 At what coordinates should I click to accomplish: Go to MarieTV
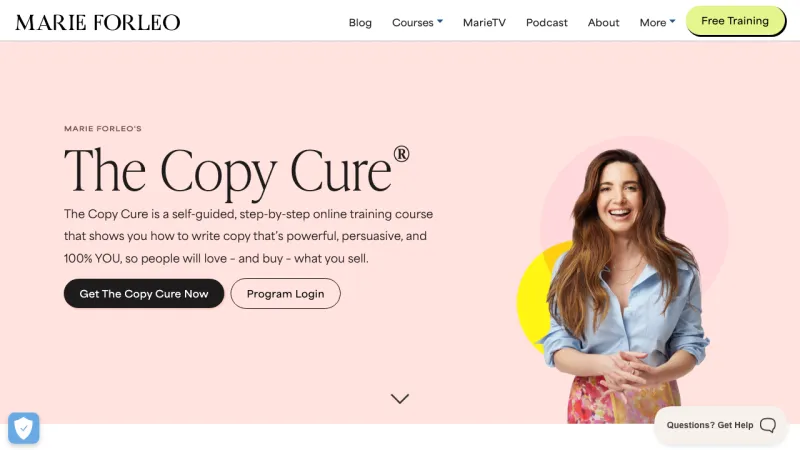point(484,22)
